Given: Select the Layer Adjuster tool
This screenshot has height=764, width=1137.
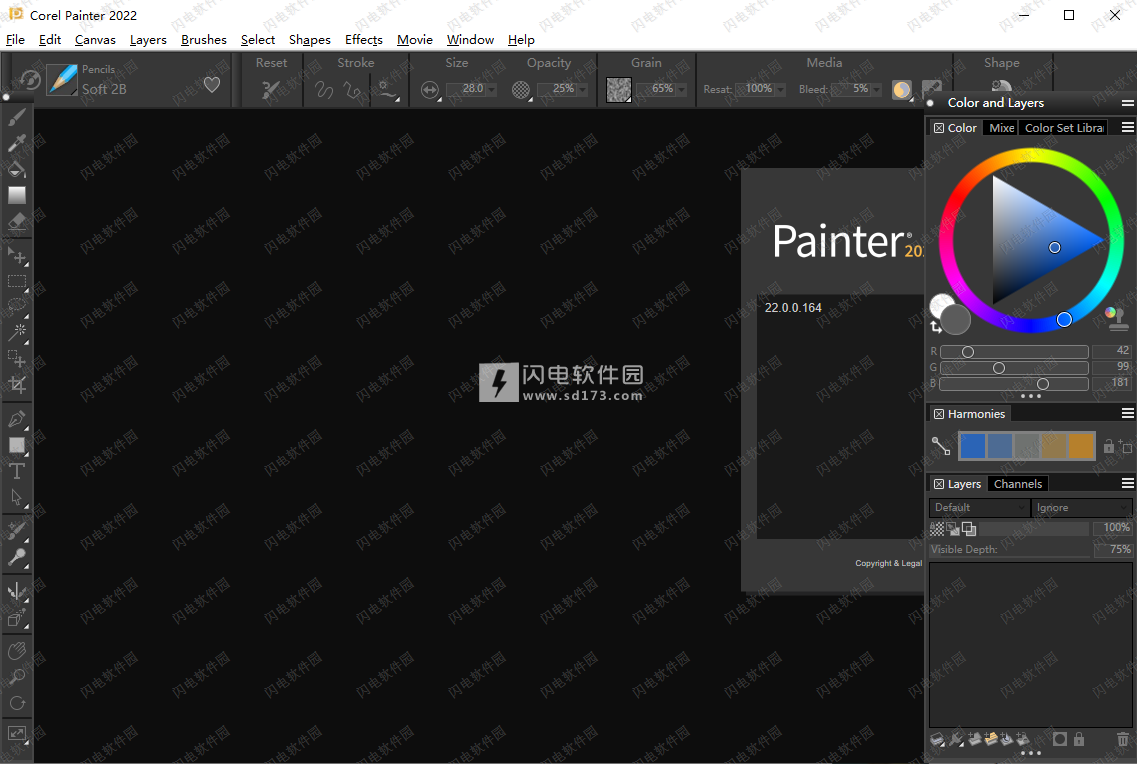Looking at the screenshot, I should tap(17, 255).
